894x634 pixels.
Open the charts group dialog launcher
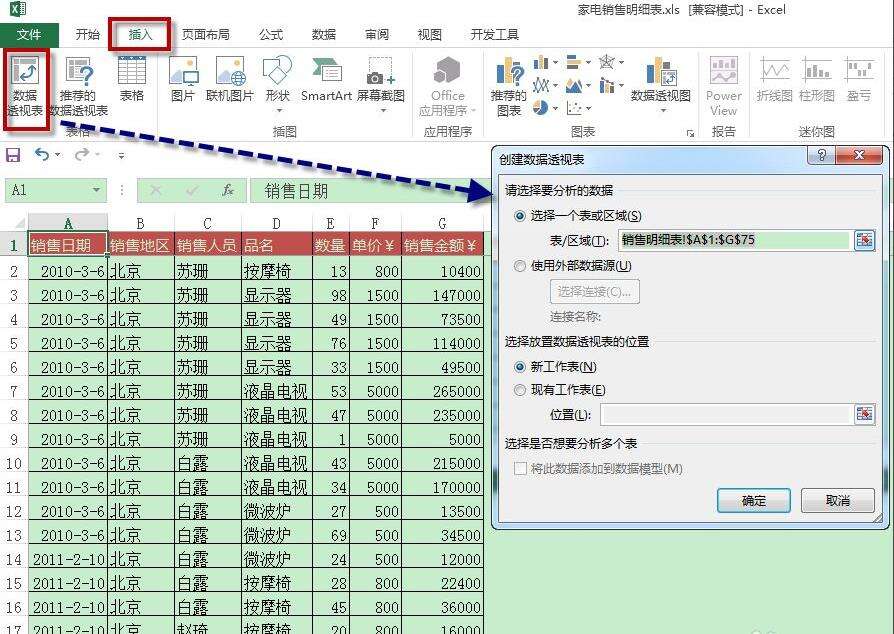[x=690, y=133]
